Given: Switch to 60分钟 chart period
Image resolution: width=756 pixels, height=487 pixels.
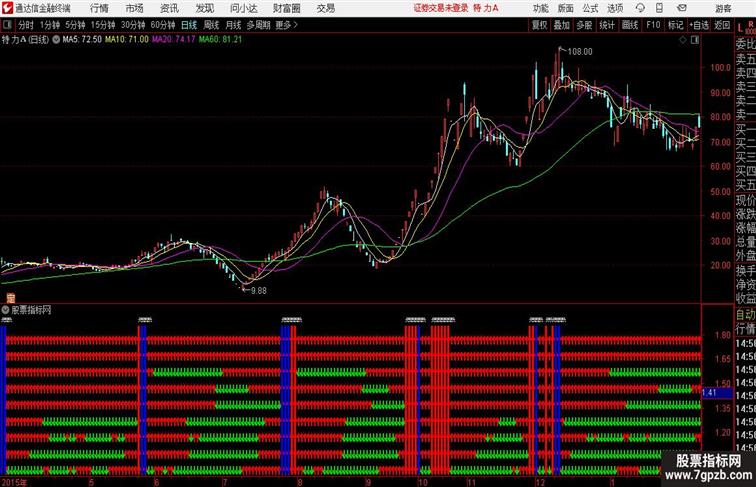Looking at the screenshot, I should (162, 25).
